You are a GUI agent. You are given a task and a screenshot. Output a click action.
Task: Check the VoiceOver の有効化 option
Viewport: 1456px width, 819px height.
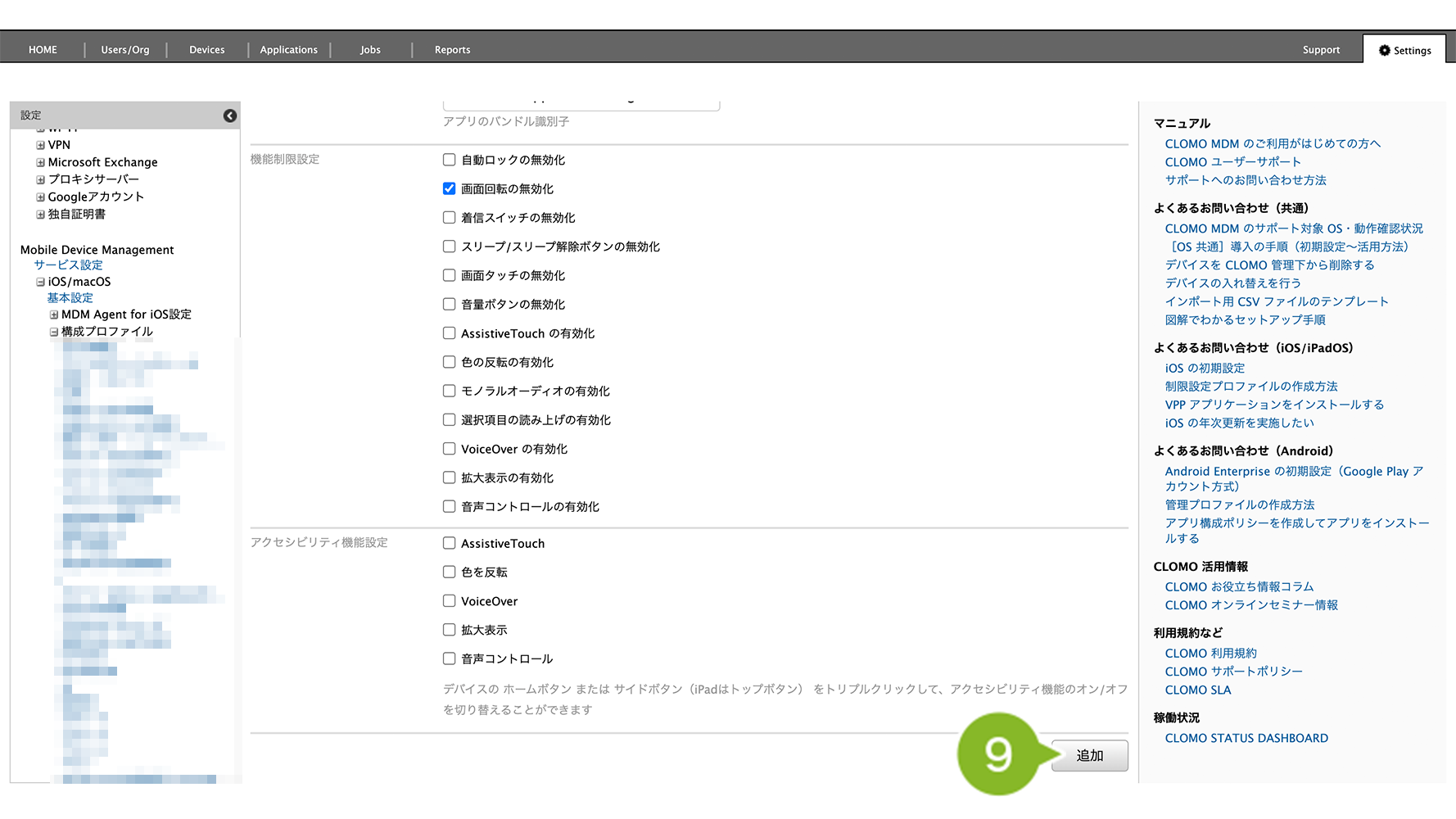click(x=449, y=449)
